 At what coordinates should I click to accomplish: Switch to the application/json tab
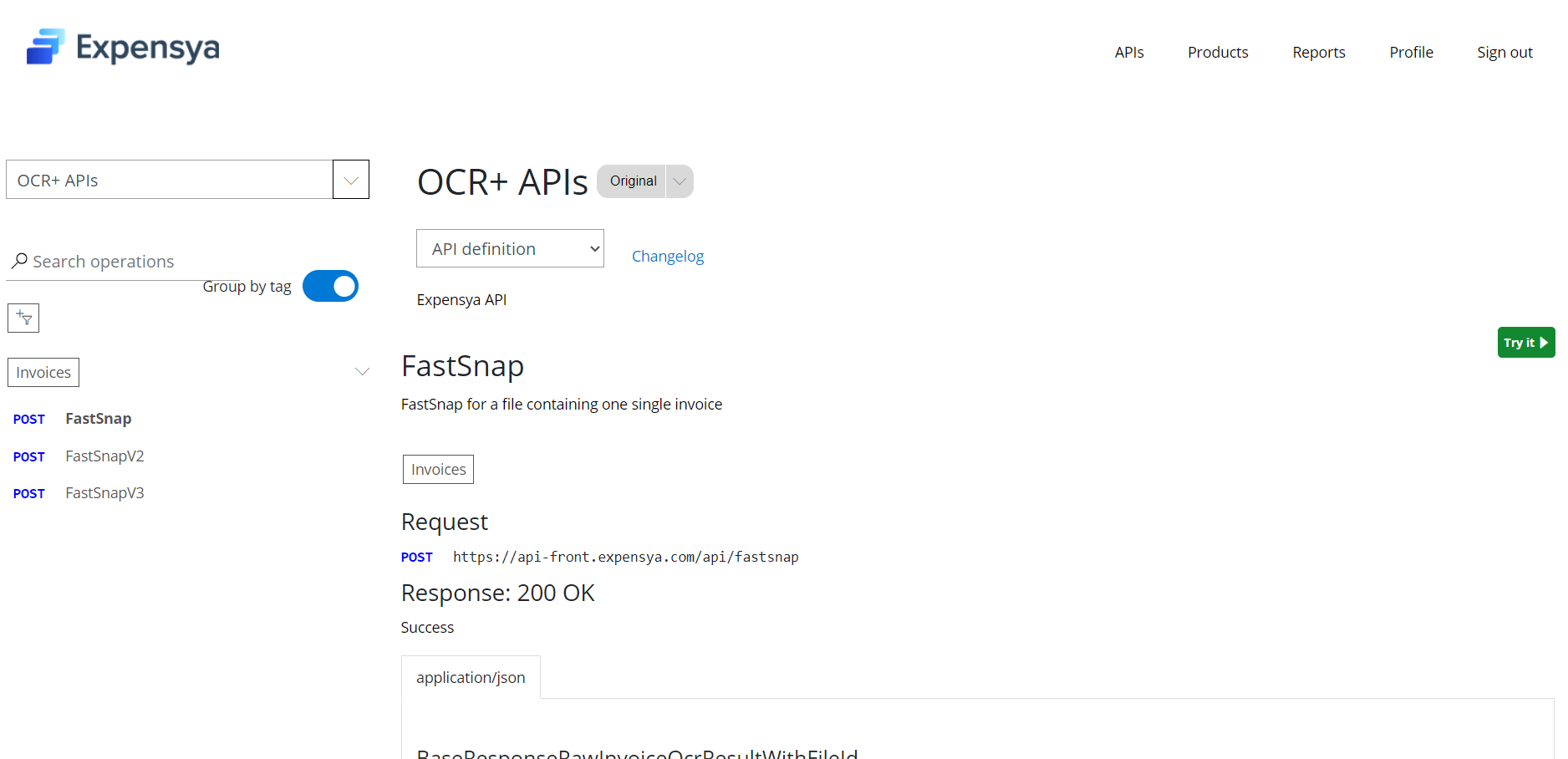tap(471, 677)
